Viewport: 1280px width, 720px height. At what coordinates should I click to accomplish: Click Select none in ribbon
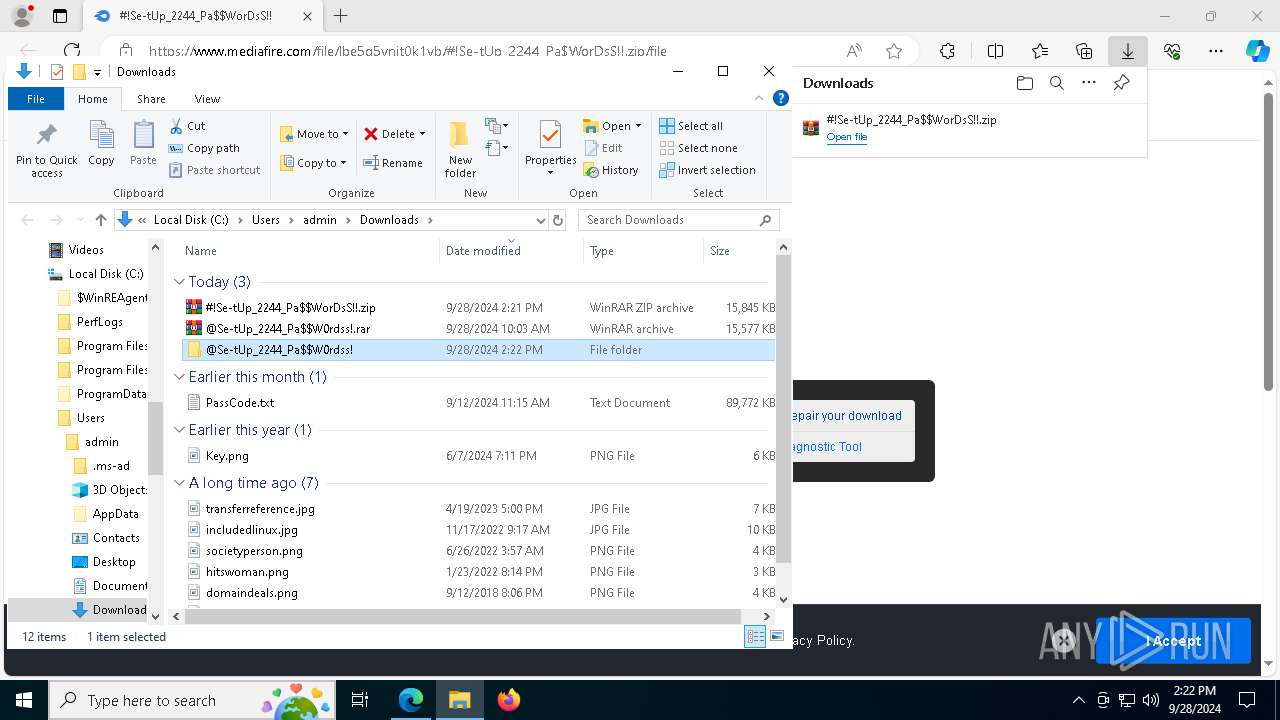tap(698, 148)
